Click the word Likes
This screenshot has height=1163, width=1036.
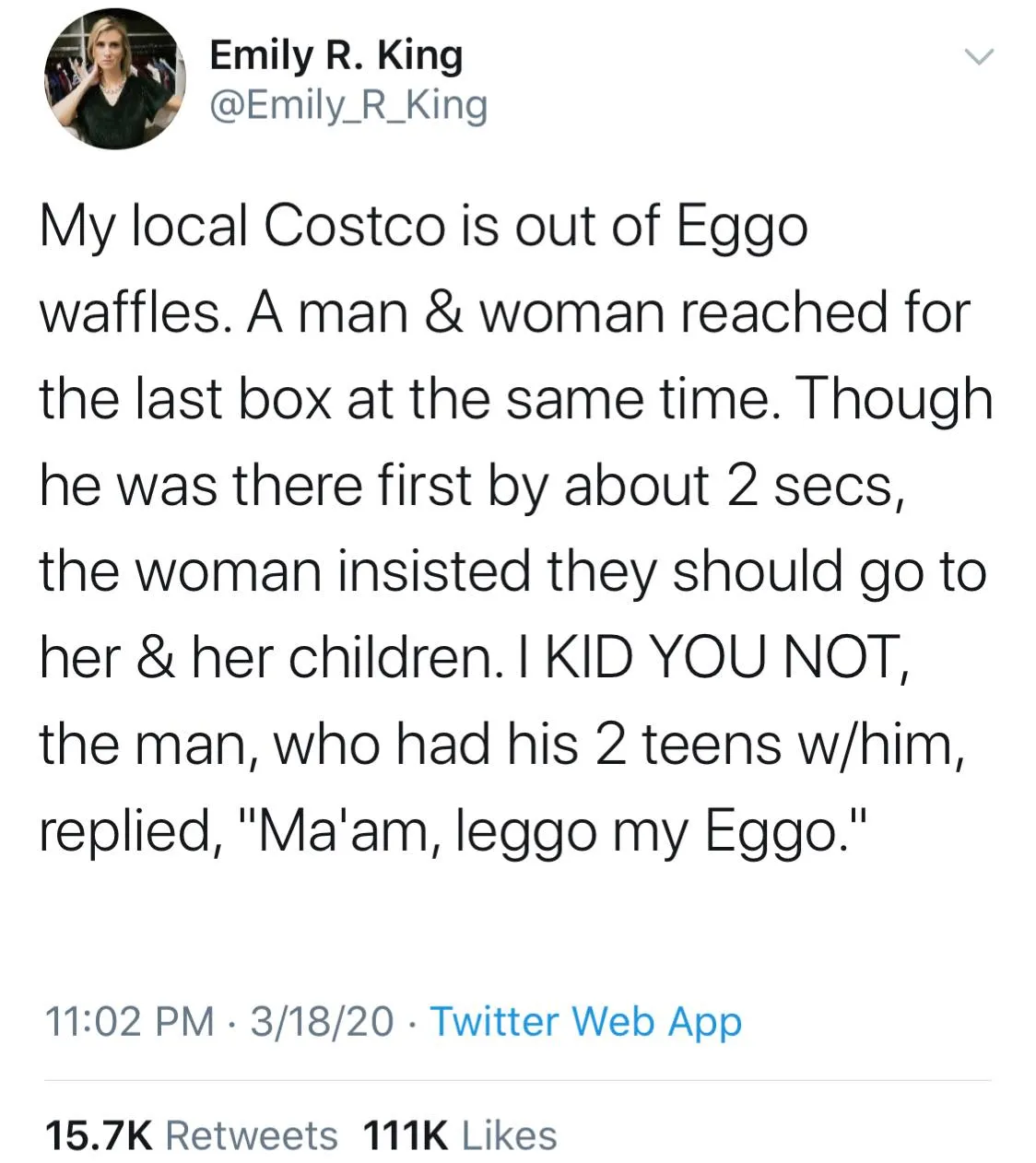510,1135
